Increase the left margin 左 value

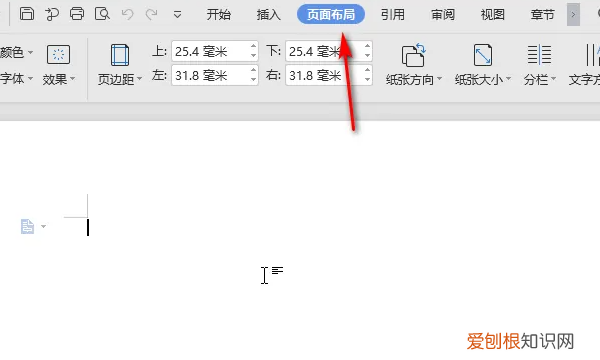click(253, 70)
